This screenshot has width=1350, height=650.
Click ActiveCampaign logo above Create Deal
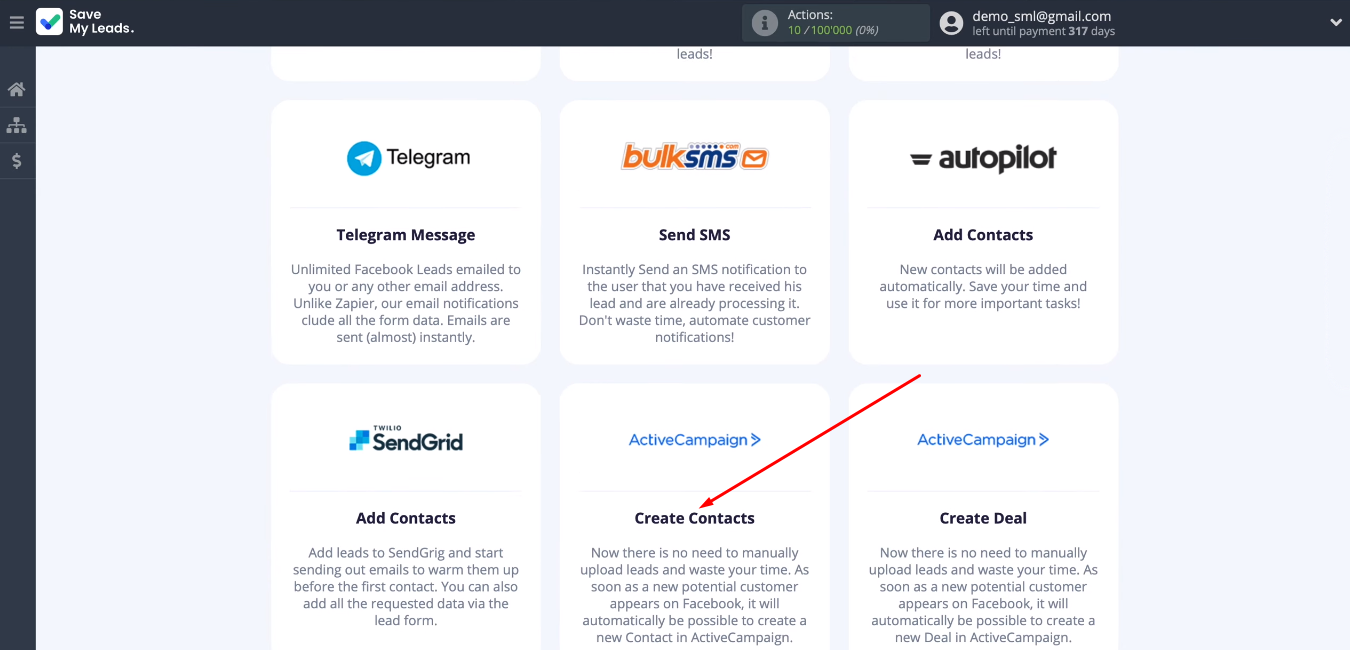[x=983, y=440]
